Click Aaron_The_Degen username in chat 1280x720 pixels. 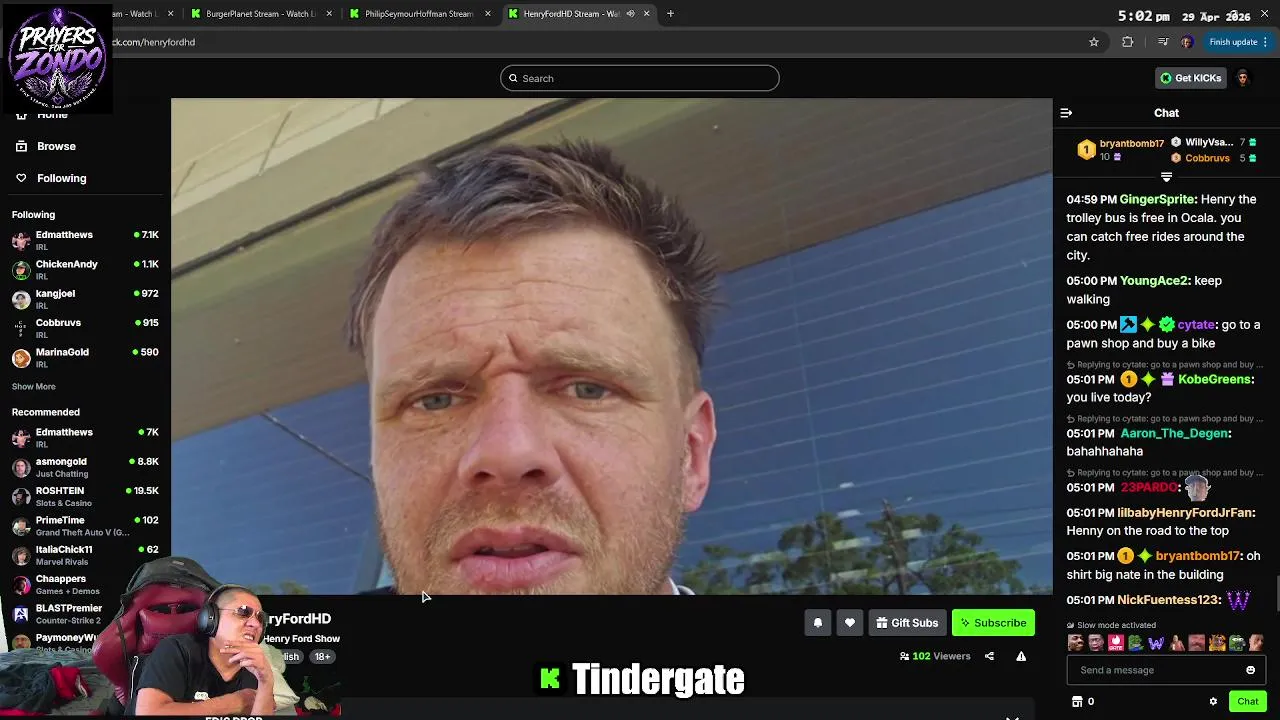click(1174, 433)
